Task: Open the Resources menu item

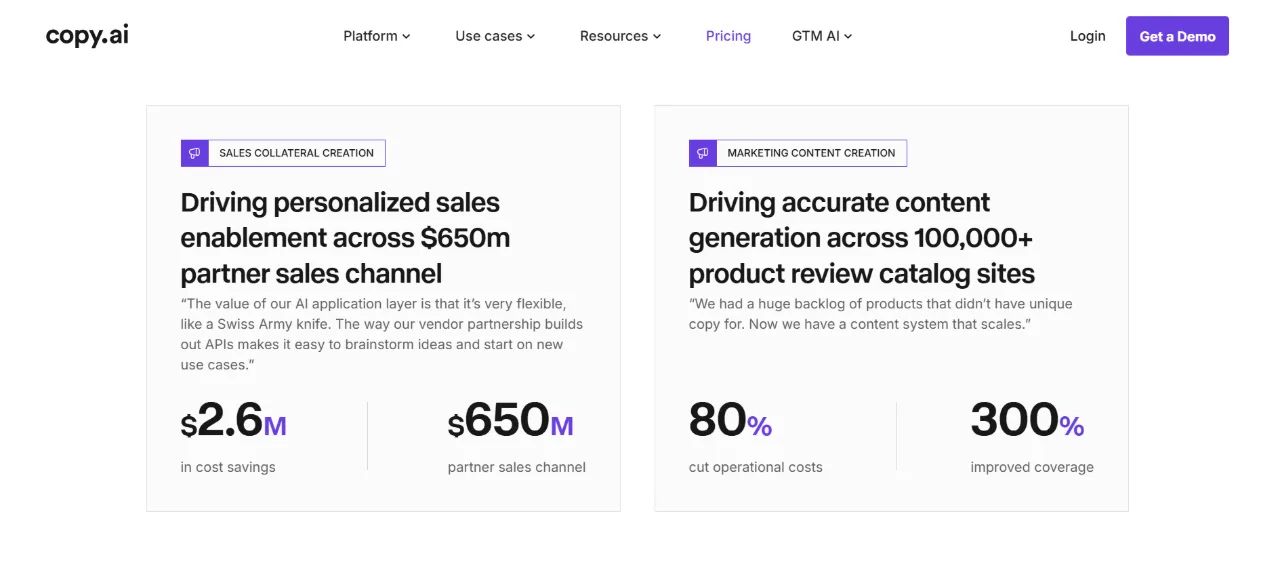Action: click(x=621, y=36)
